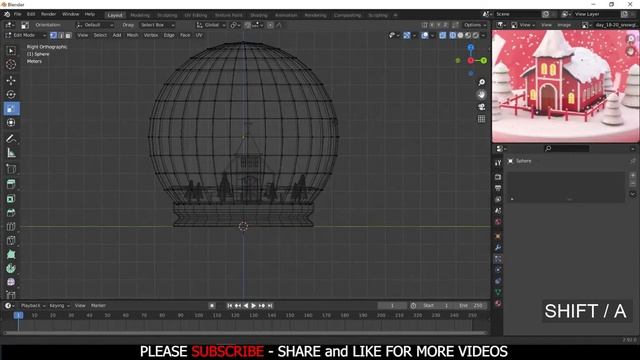Screen dimensions: 640x360
Task: Select the Add Cube tool
Action: click(11, 169)
